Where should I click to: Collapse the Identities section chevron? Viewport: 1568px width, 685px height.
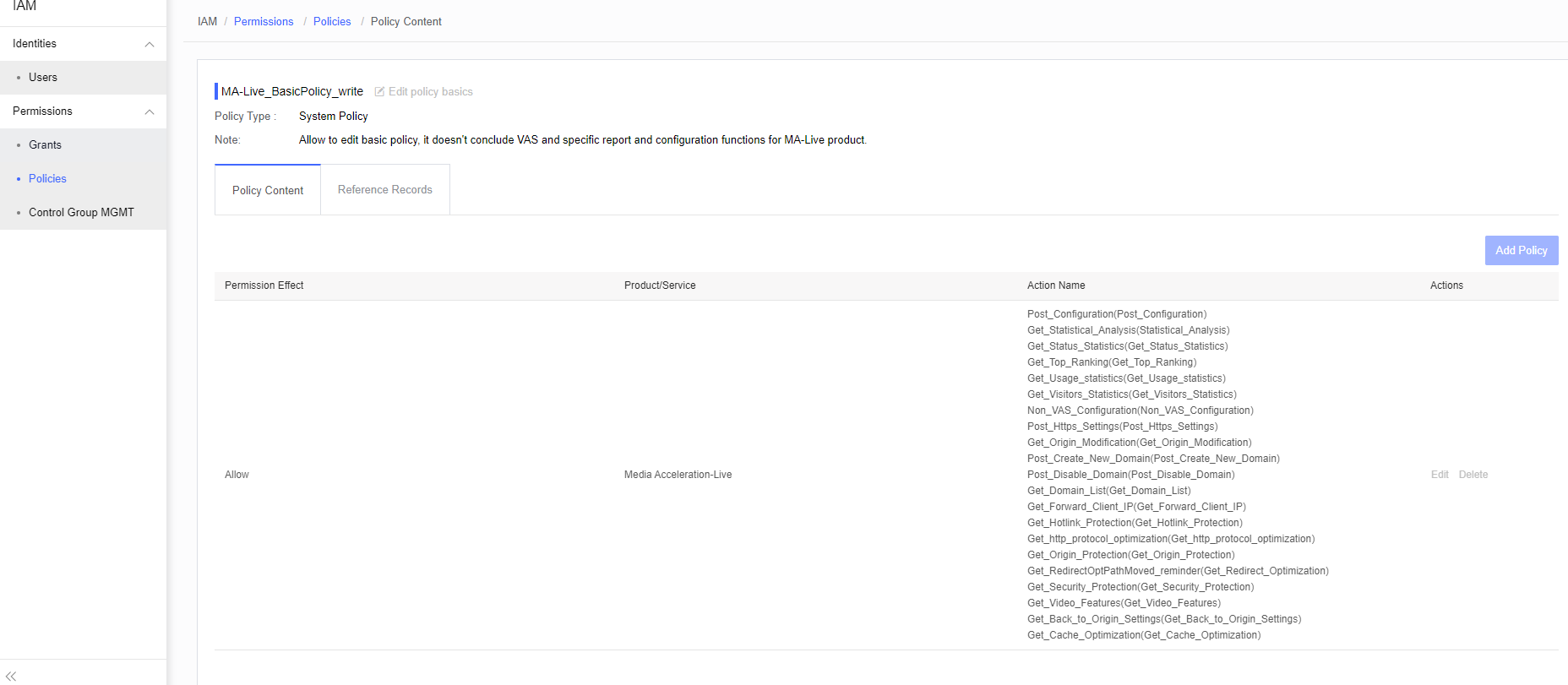150,44
